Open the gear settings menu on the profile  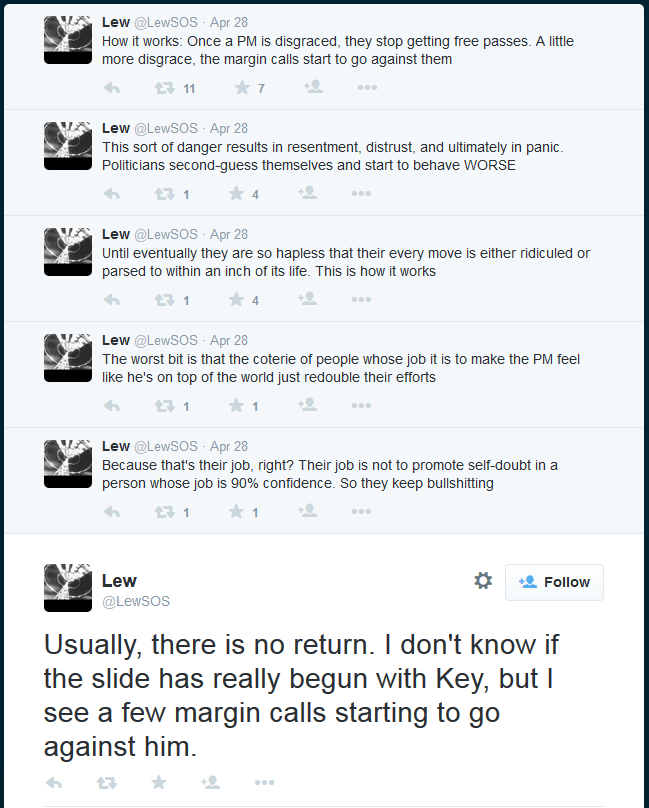pos(483,580)
